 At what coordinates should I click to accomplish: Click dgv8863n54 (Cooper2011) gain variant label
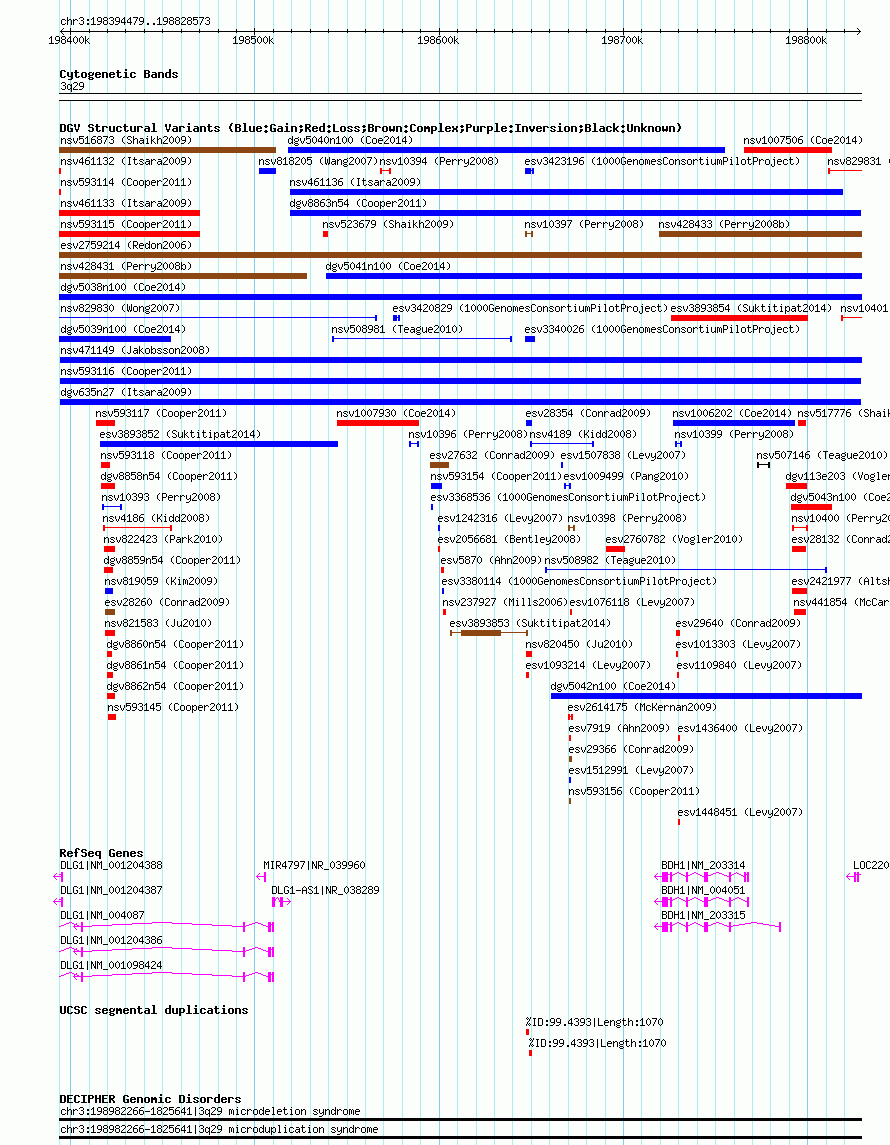358,203
